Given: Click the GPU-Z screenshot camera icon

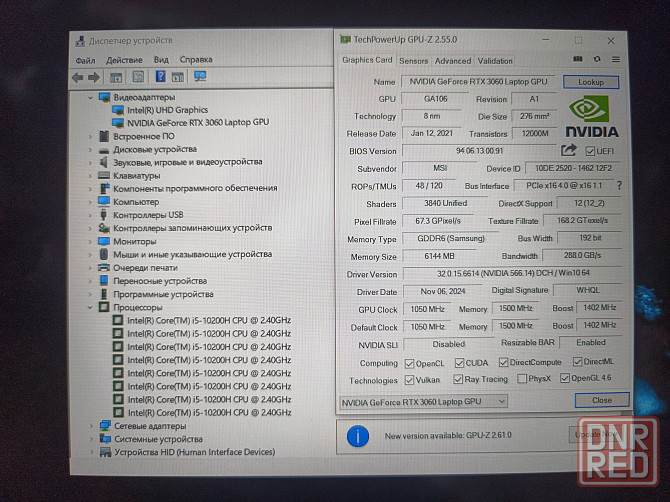Looking at the screenshot, I should tap(578, 59).
